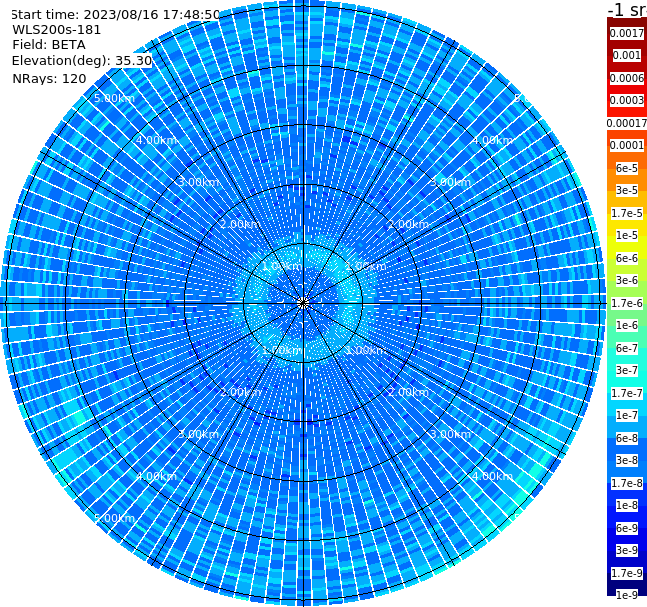Screen dimensions: 647x607
Task: Click the 6e-6 colorbar label
Action: pos(627,258)
